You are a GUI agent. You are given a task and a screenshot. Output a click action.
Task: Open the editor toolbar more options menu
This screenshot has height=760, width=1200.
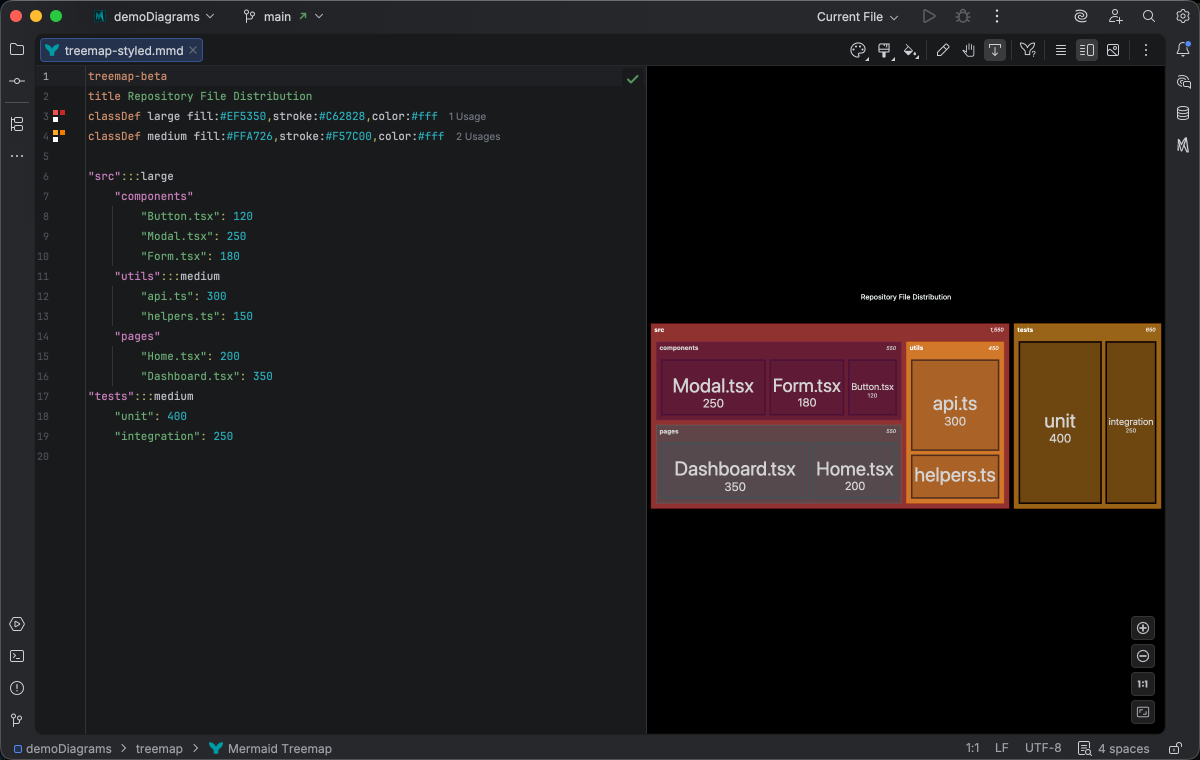pos(1146,50)
